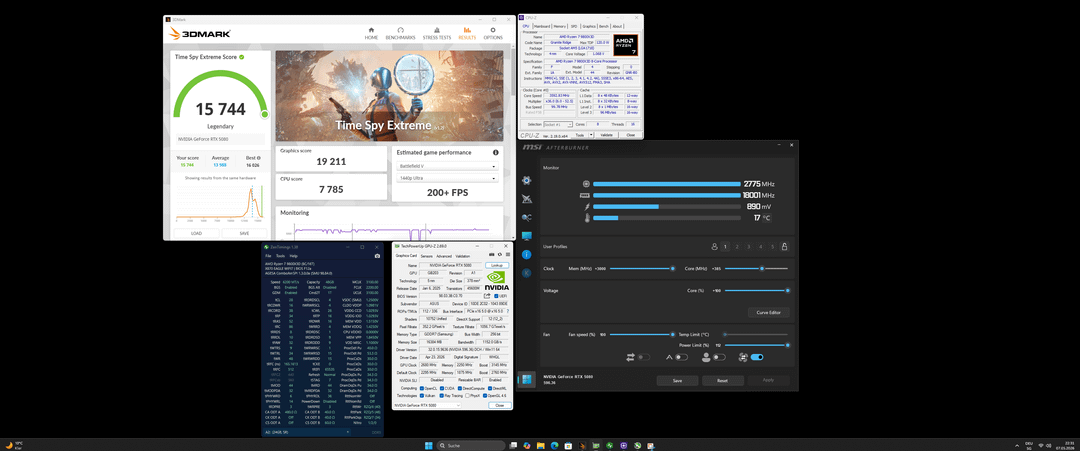1080x451 pixels.
Task: Click the info icon beside Estimated game performance
Action: pyautogui.click(x=495, y=153)
